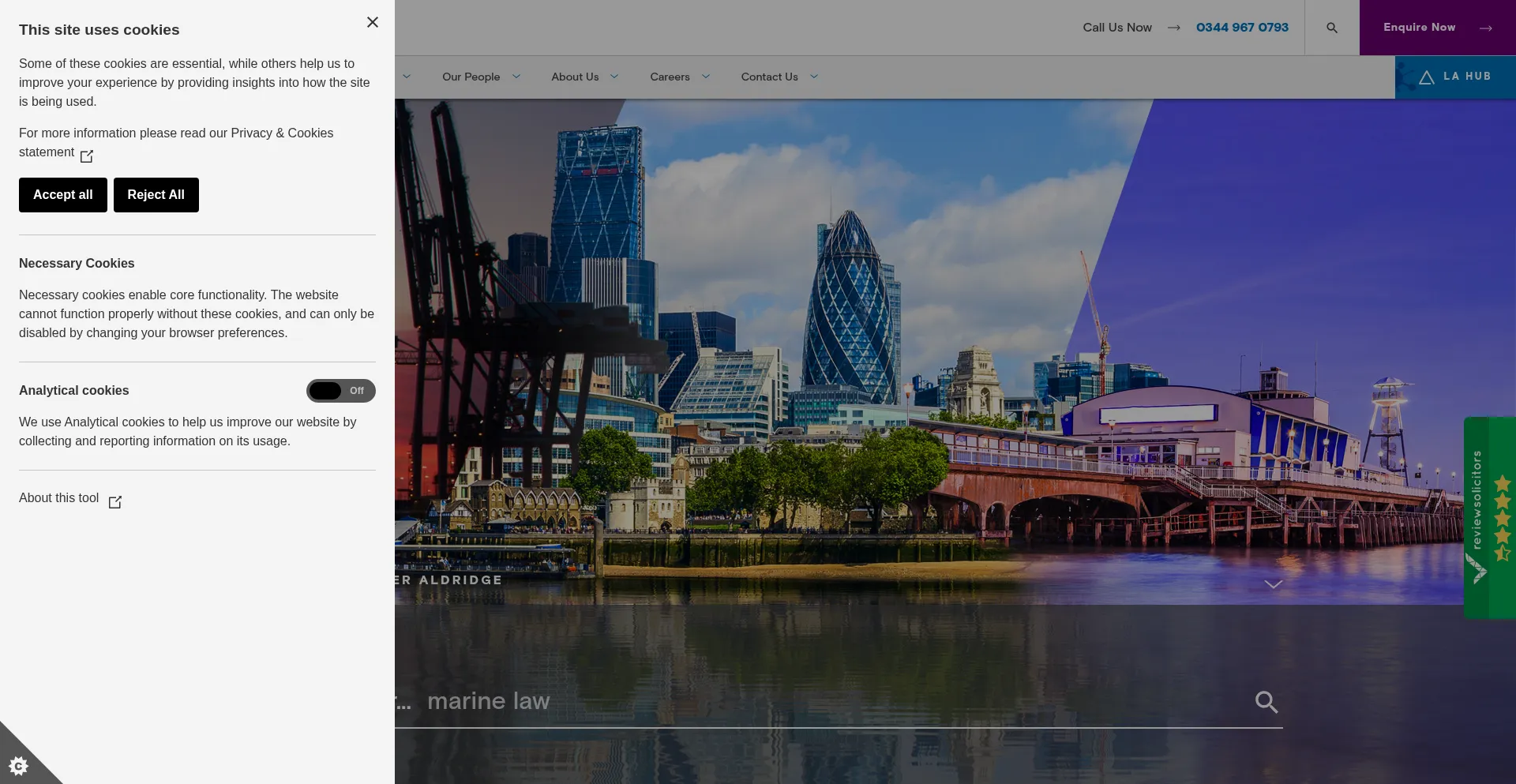Click the marine law search magnifier icon
The image size is (1516, 784).
pos(1266,702)
